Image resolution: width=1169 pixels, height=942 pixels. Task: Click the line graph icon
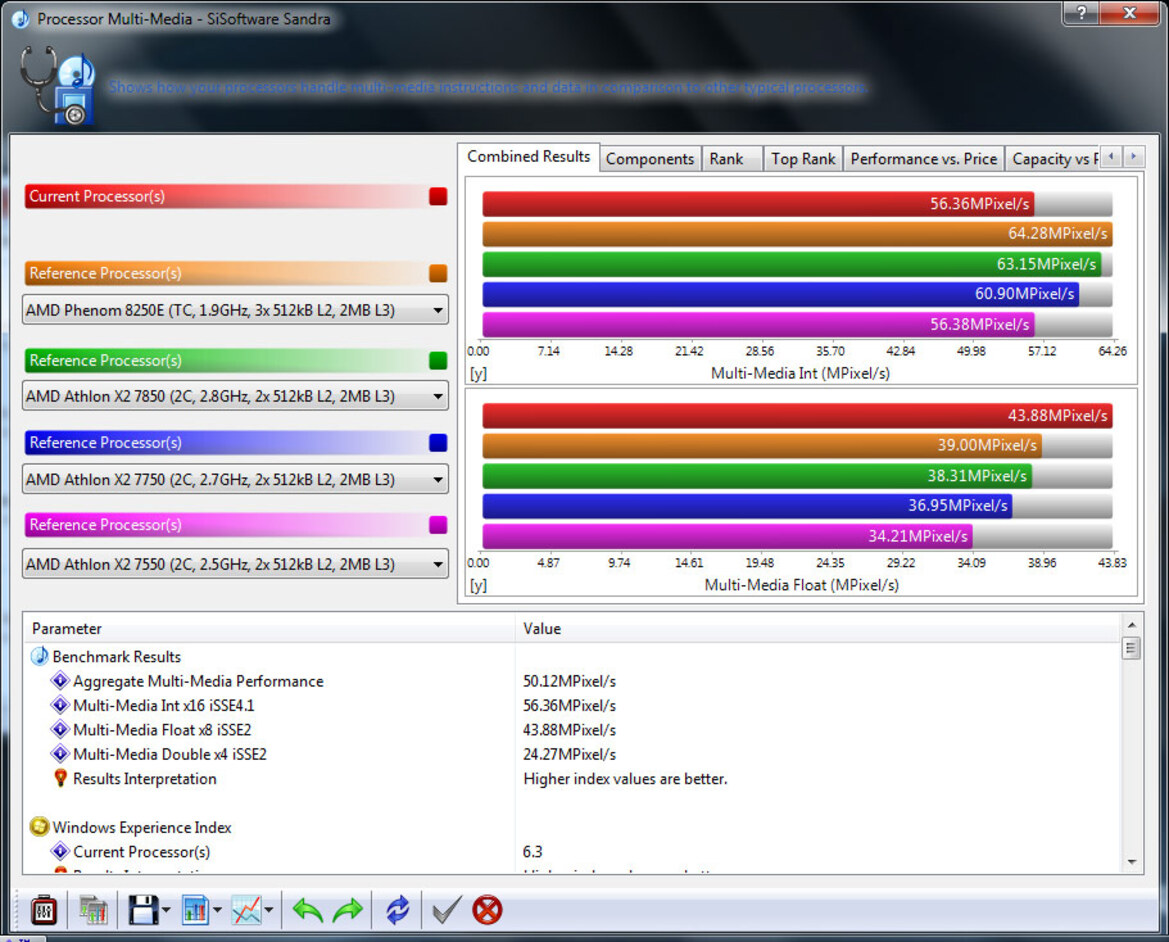[x=246, y=910]
